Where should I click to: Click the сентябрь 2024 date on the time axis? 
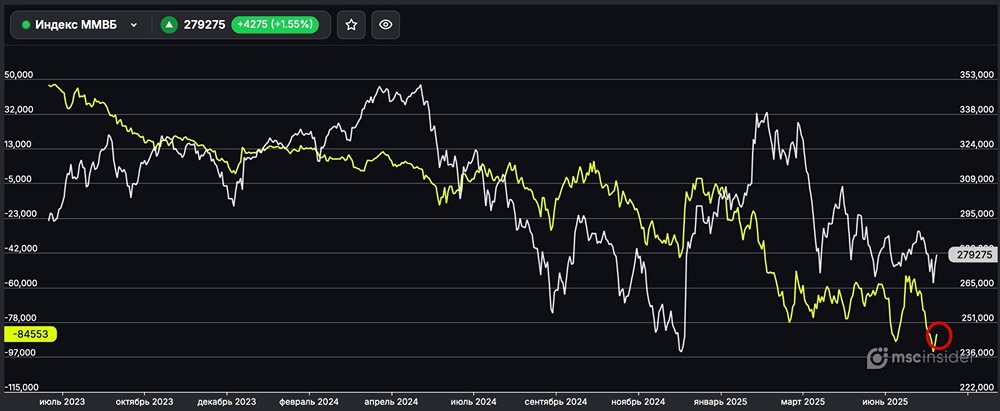(x=556, y=403)
